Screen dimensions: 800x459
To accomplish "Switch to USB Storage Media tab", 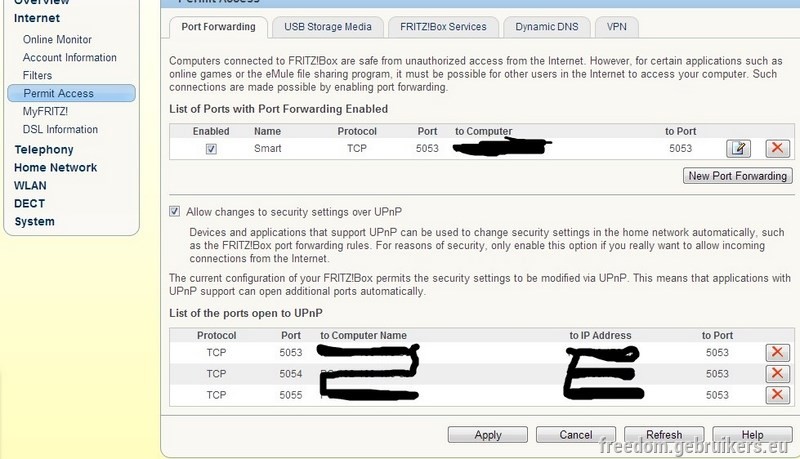I will pos(328,27).
